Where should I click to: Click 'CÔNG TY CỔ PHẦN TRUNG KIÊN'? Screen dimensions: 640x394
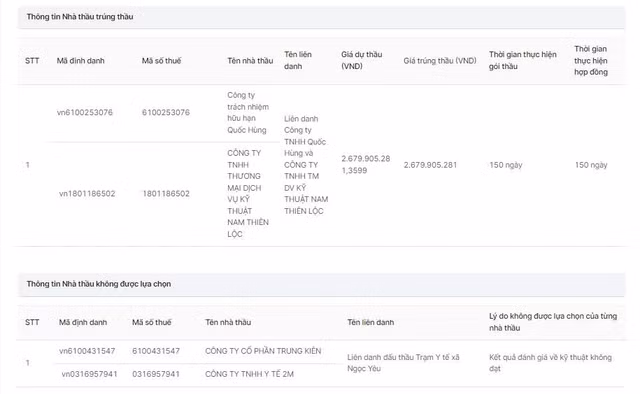pos(263,351)
